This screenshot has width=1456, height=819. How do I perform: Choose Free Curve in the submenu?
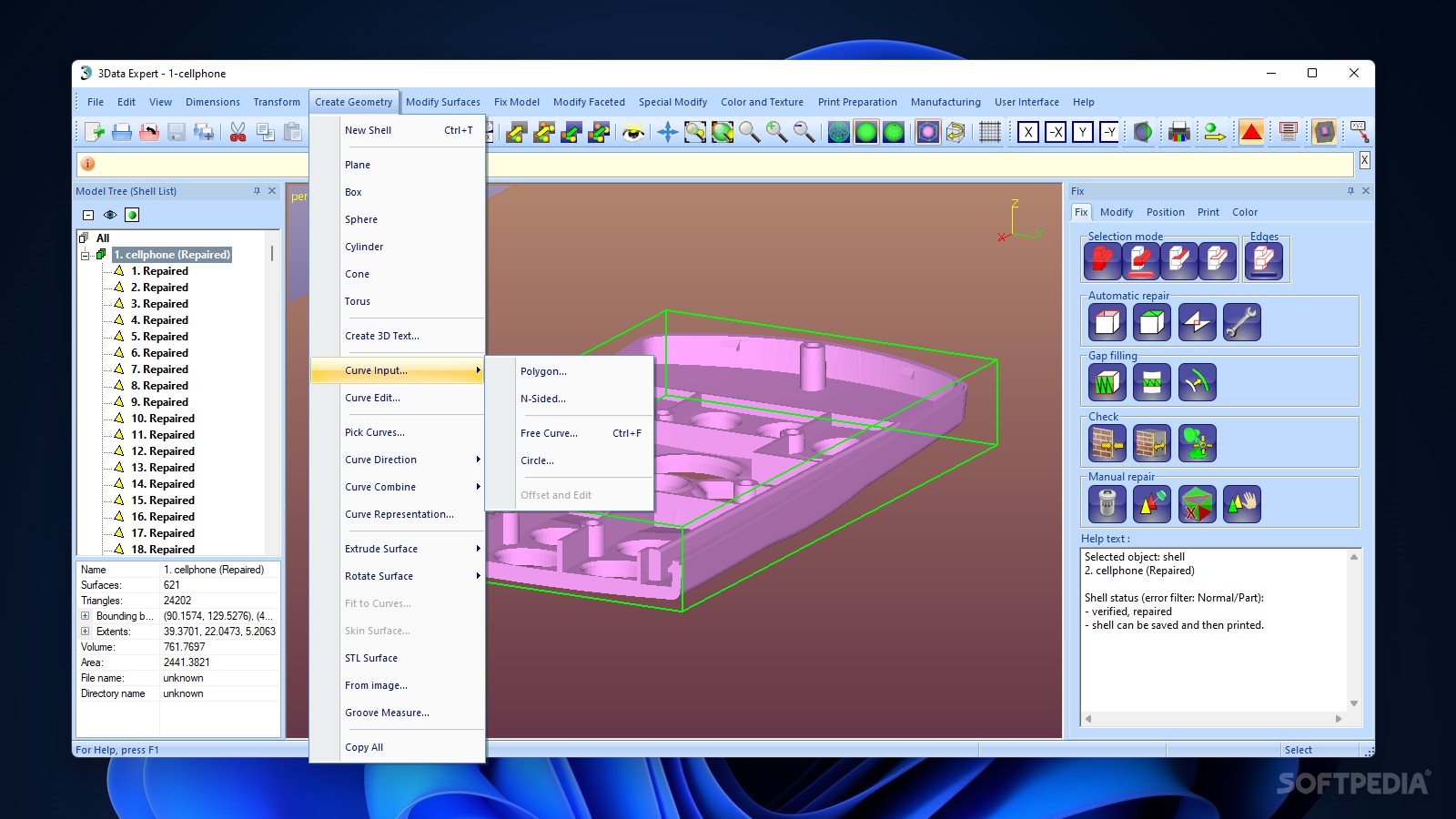click(570, 433)
